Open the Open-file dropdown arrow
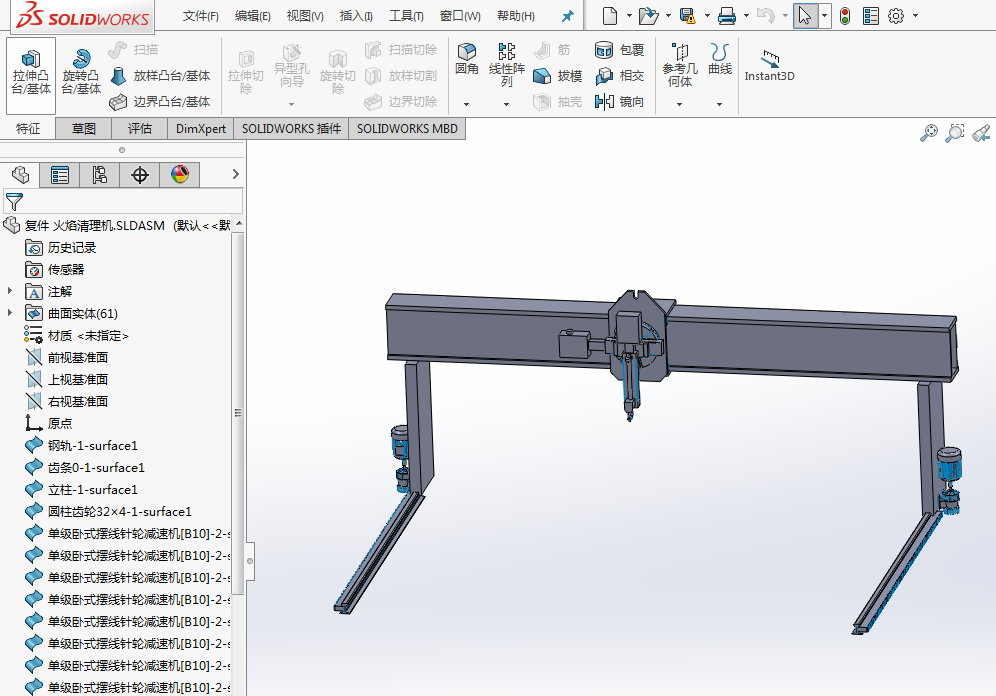 tap(668, 16)
